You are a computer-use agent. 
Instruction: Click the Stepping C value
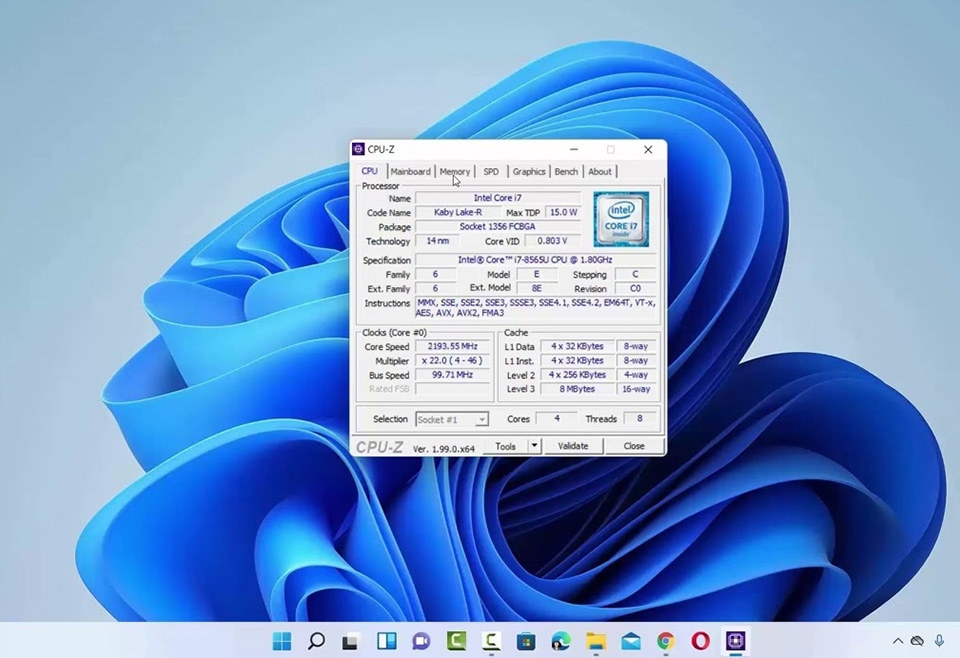click(636, 274)
